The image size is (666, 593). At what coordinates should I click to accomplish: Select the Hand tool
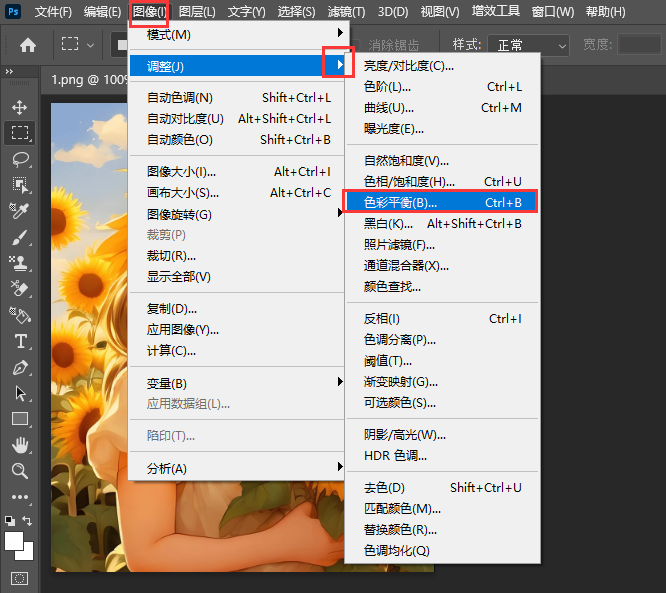point(20,445)
